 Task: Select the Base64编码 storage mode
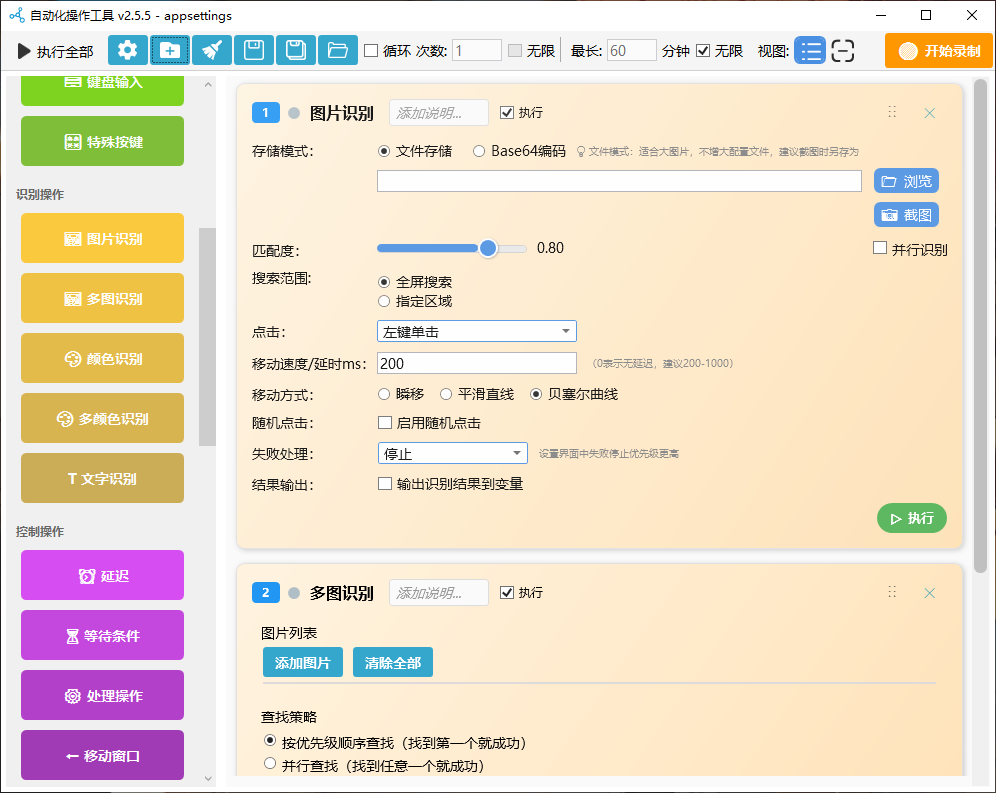479,152
